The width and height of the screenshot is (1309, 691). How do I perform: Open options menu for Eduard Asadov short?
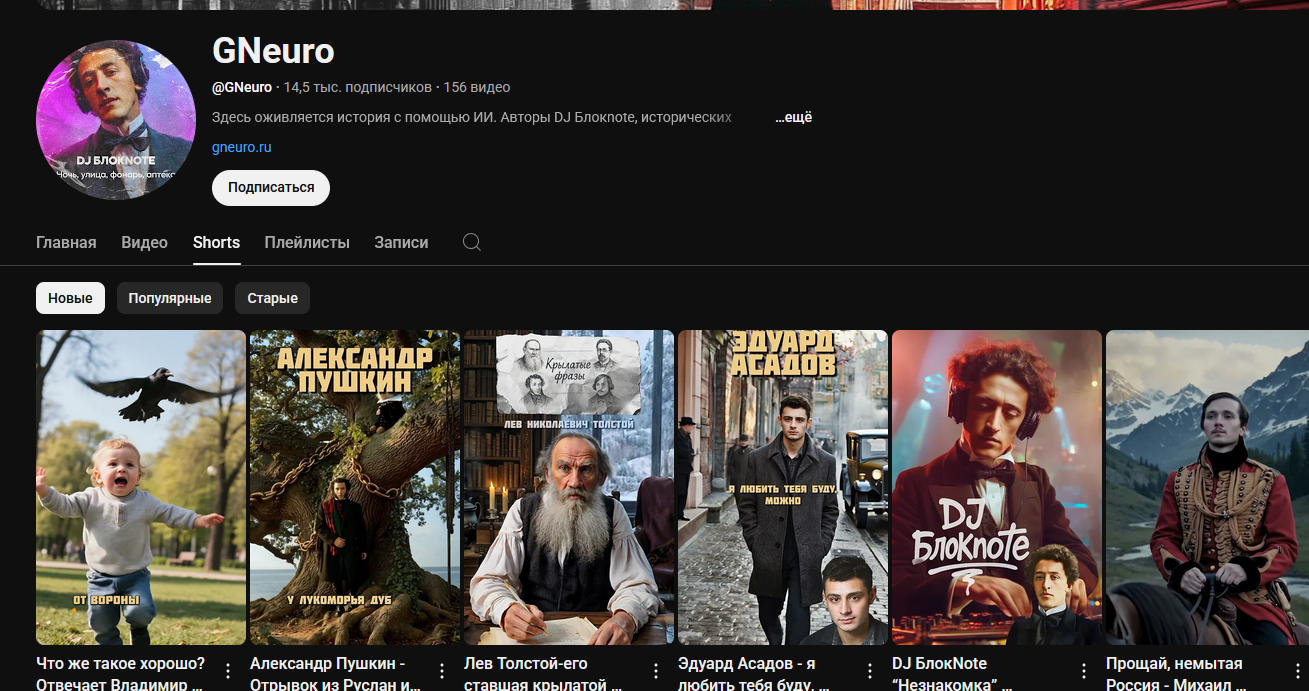(x=870, y=671)
